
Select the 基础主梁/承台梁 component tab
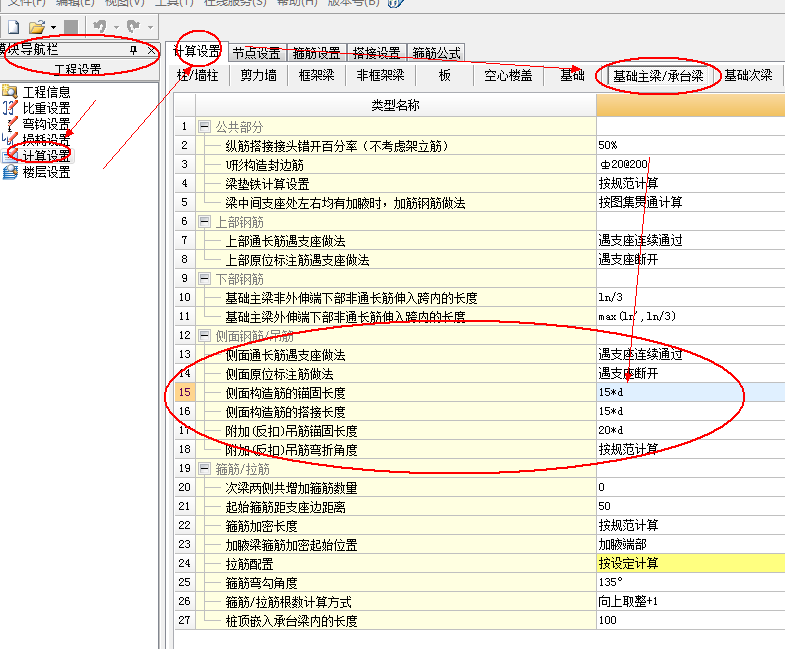658,76
